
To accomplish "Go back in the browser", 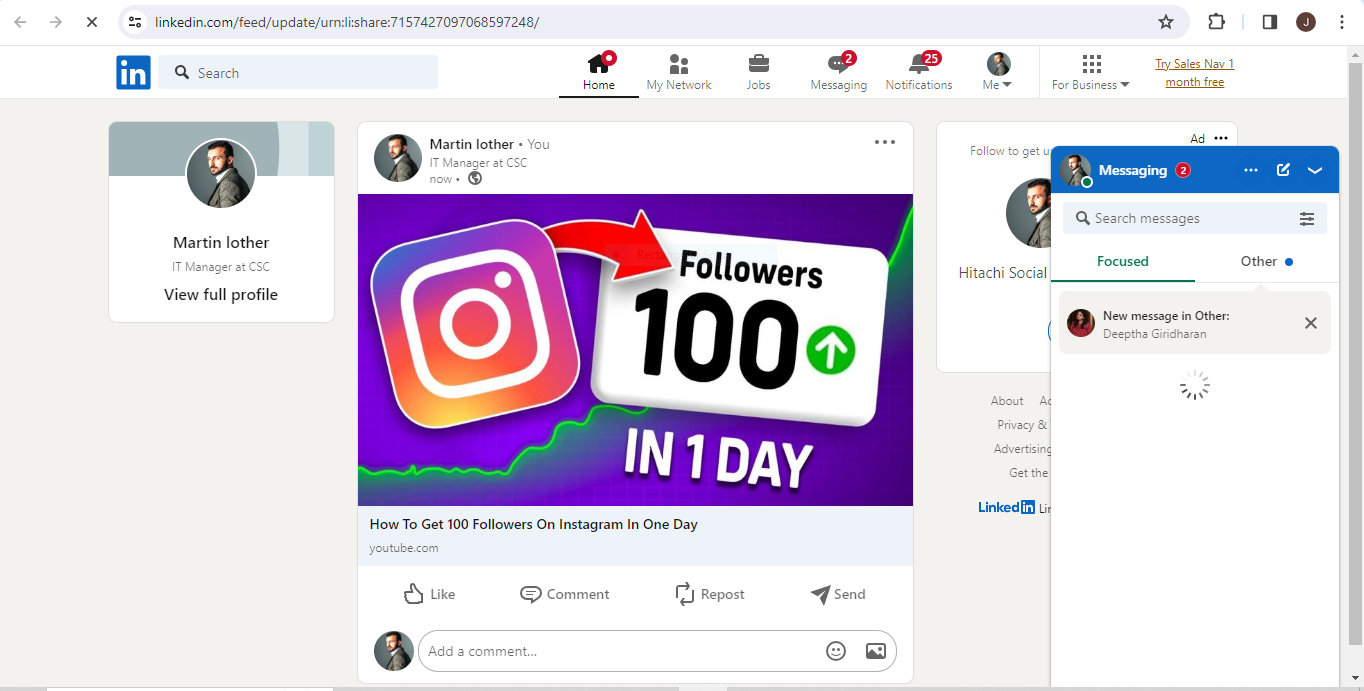I will (20, 22).
